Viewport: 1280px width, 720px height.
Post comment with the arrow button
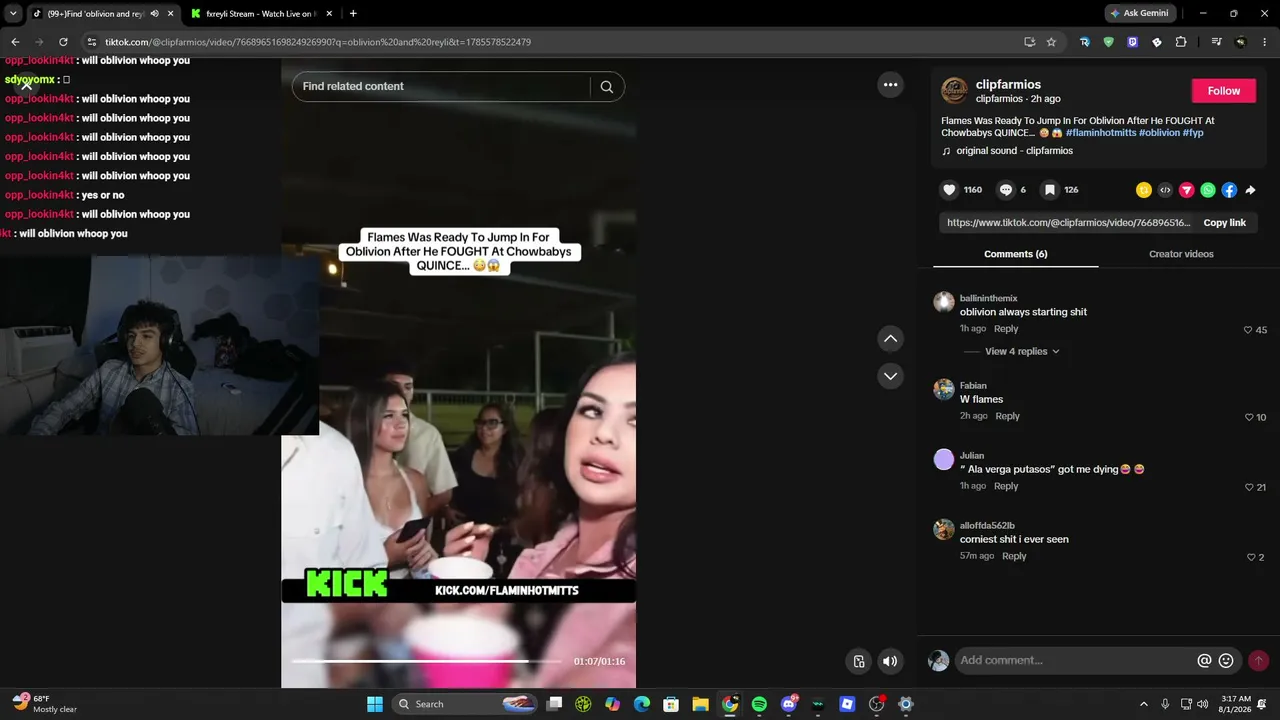1258,661
